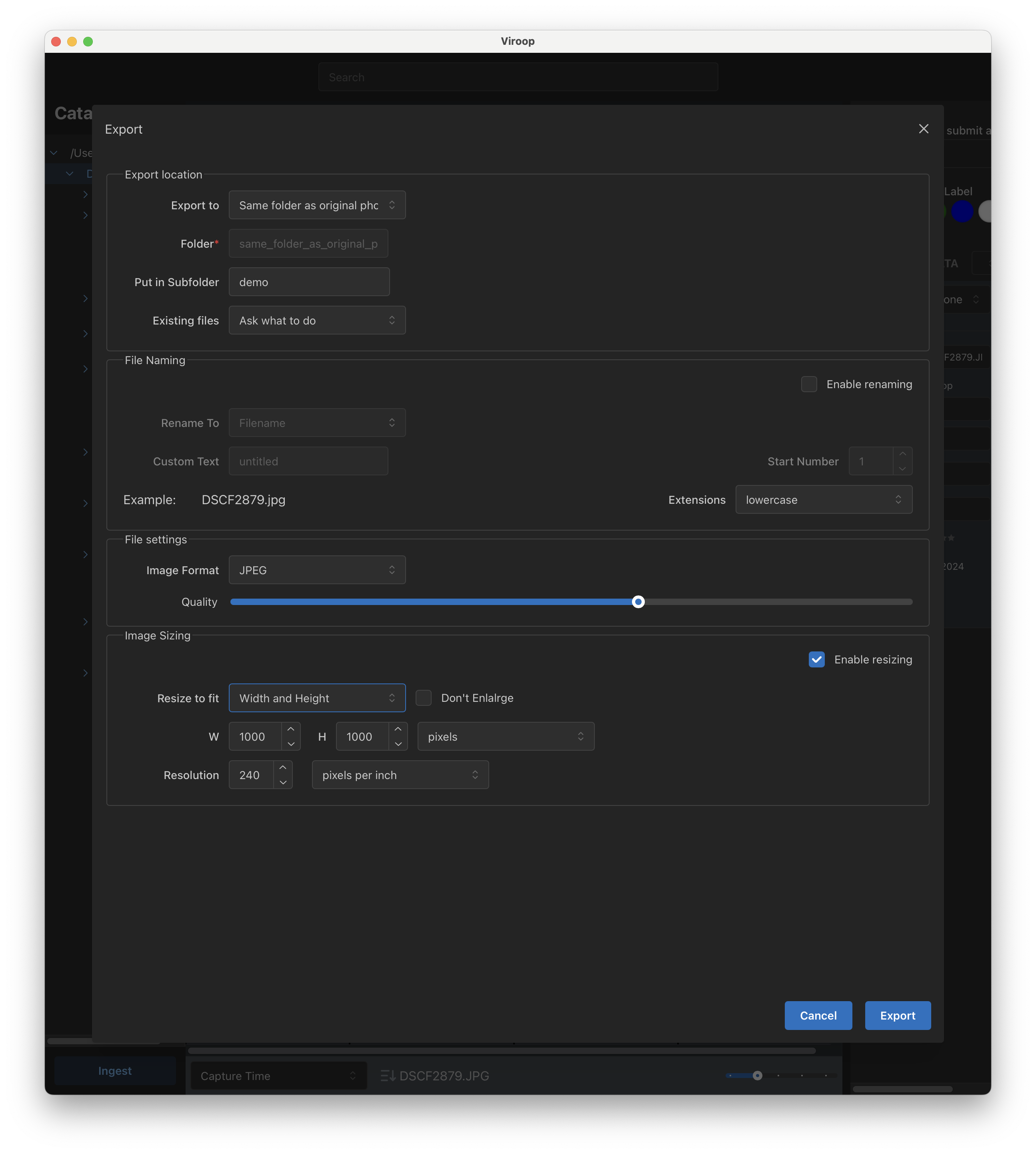1036x1154 pixels.
Task: Decrement the Width stepper down arrow
Action: [291, 743]
